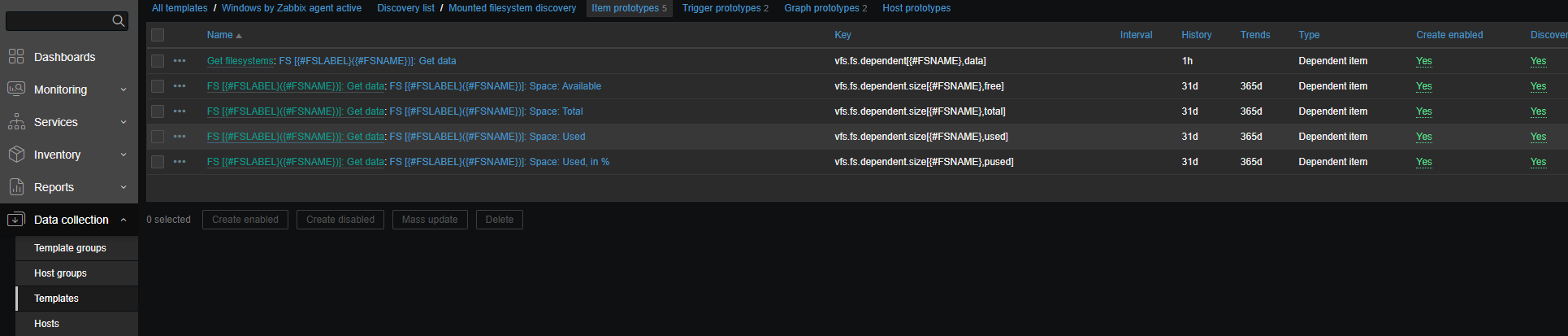Image resolution: width=1568 pixels, height=336 pixels.
Task: Open three-dots menu for Space: Total row
Action: pos(180,111)
